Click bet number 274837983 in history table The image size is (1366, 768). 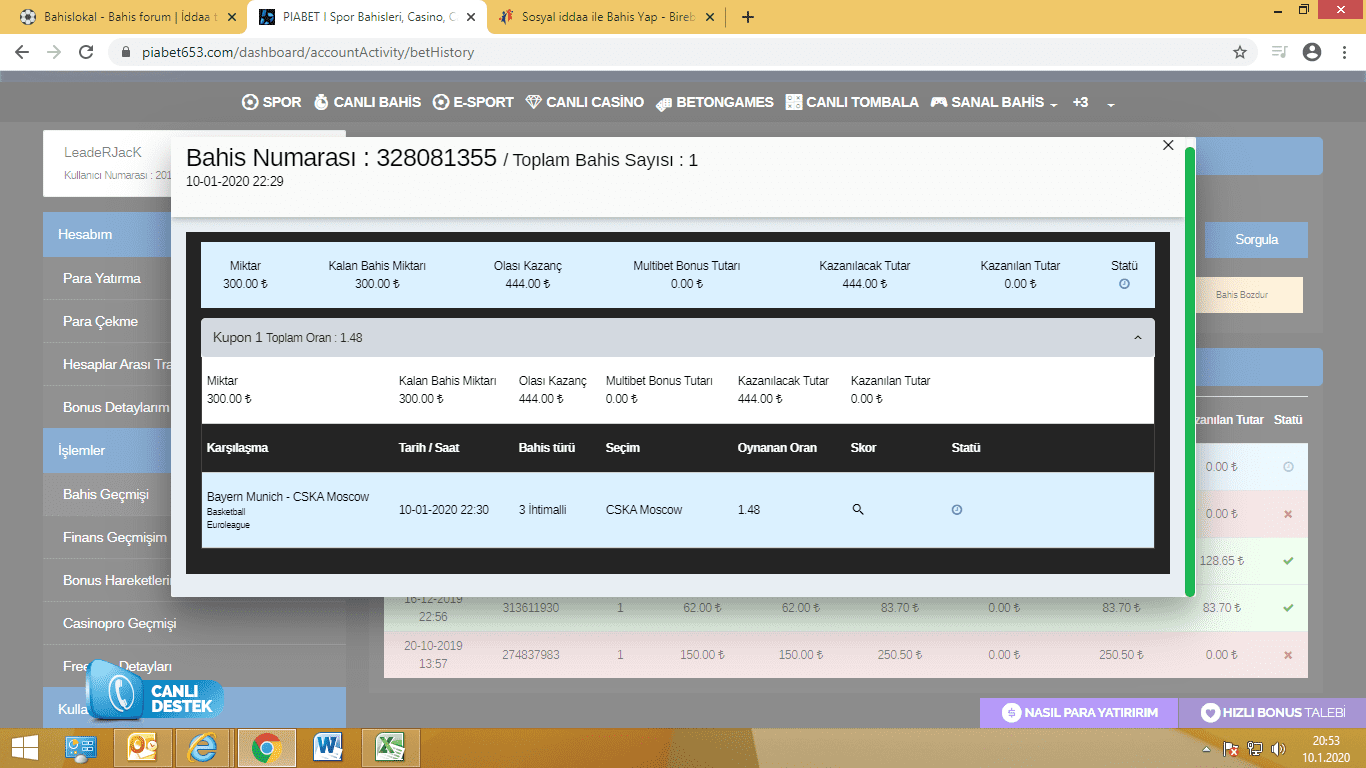tap(531, 655)
